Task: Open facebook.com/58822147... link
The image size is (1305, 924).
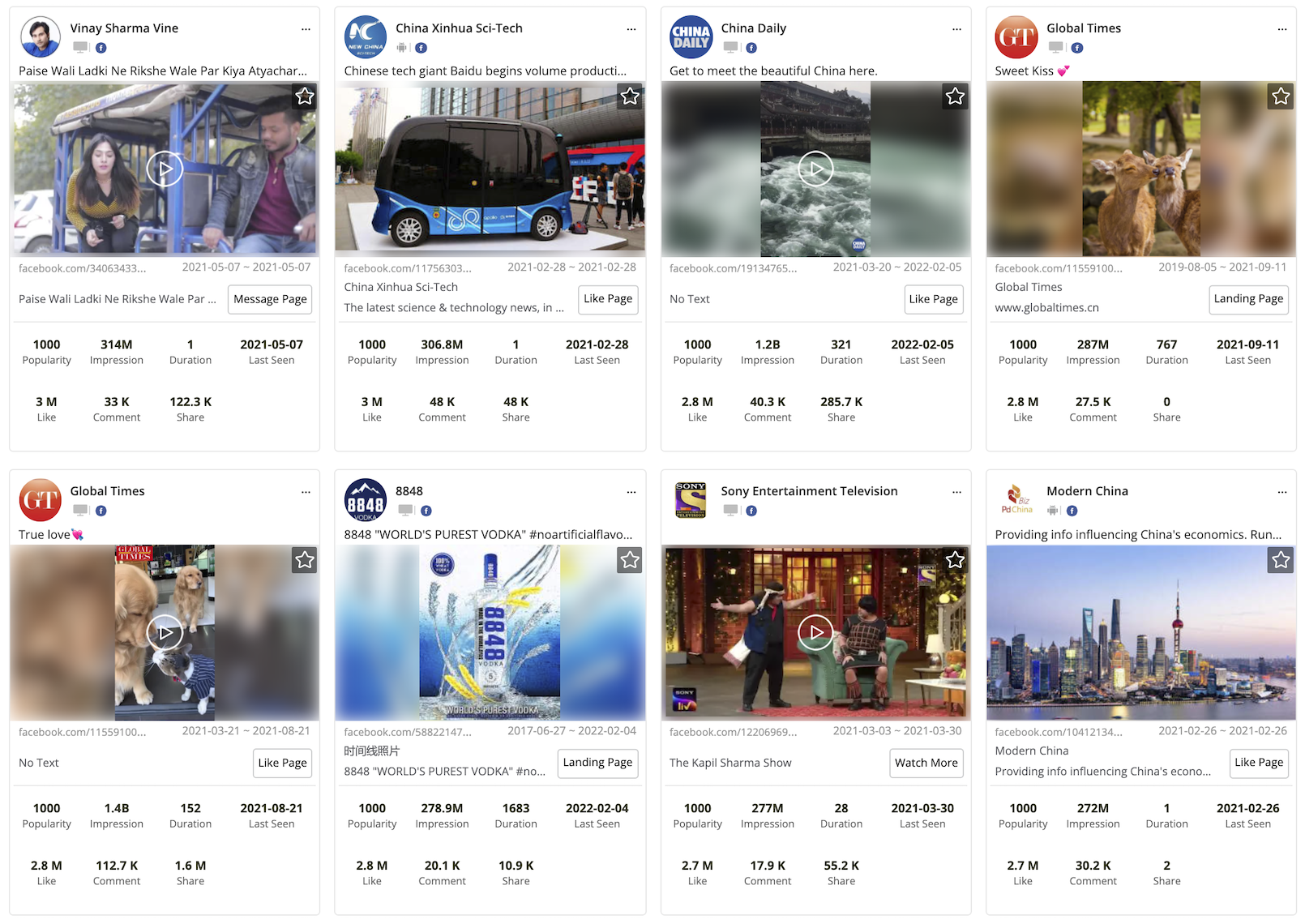Action: (x=408, y=732)
